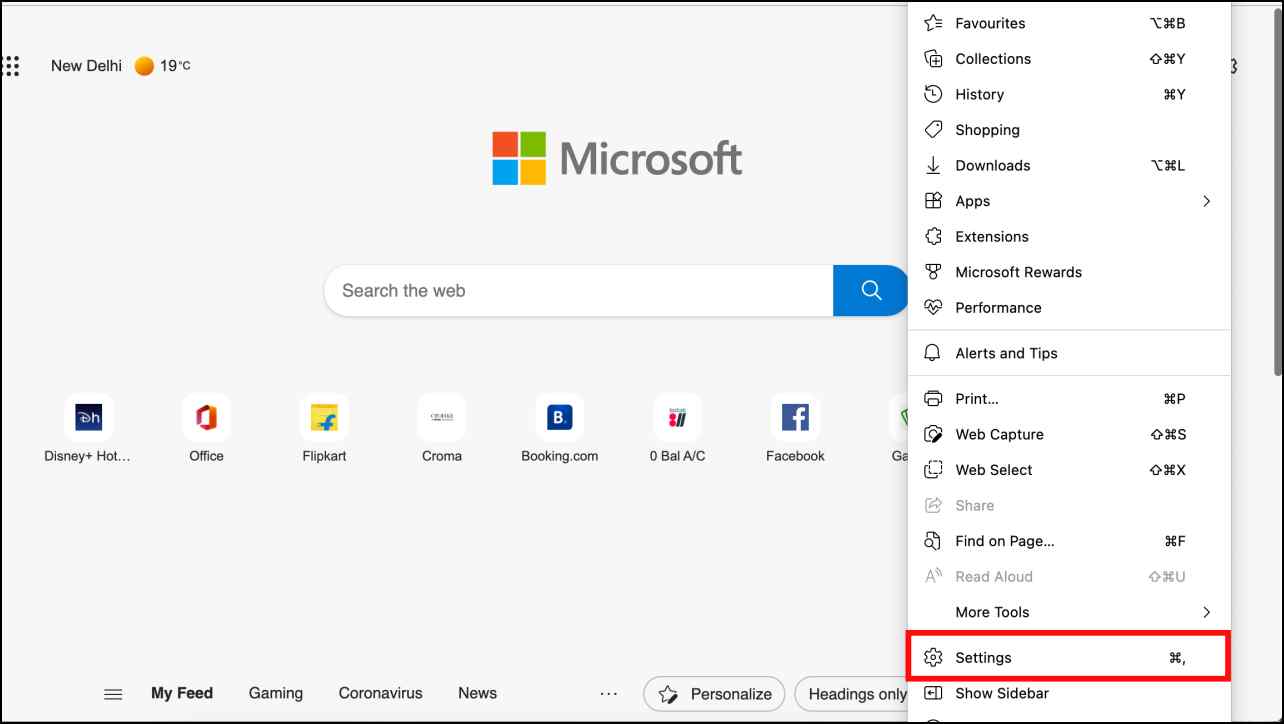Click the History clock icon
This screenshot has width=1284, height=724.
click(x=933, y=94)
